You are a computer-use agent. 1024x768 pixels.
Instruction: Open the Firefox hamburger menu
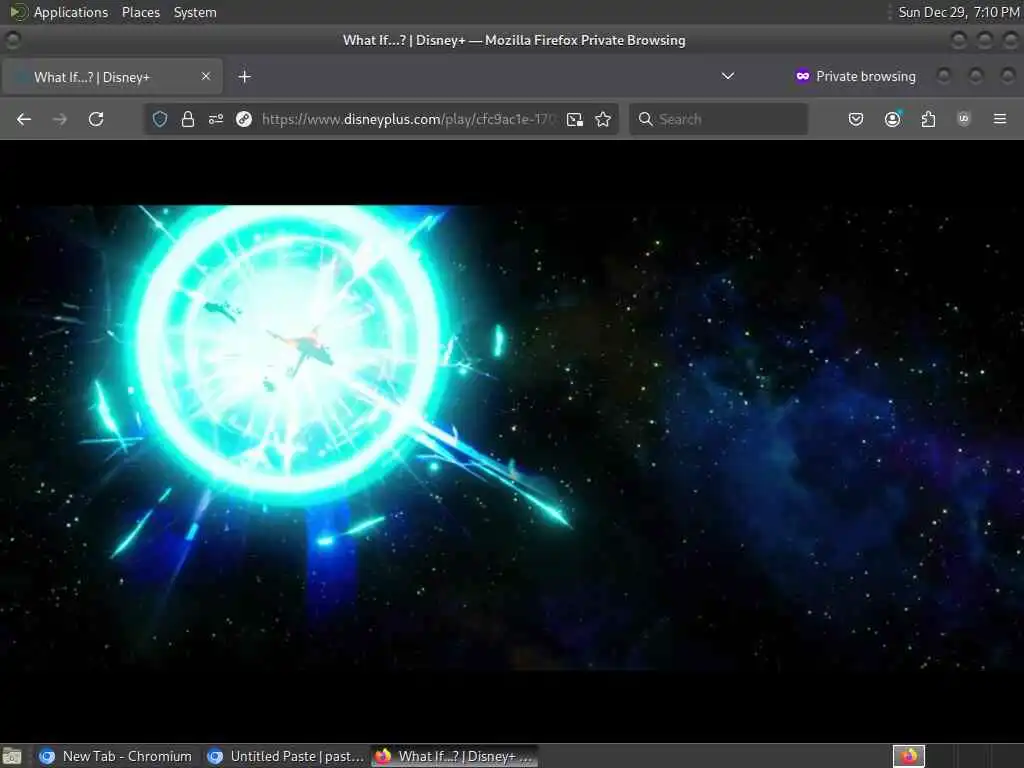[x=999, y=119]
